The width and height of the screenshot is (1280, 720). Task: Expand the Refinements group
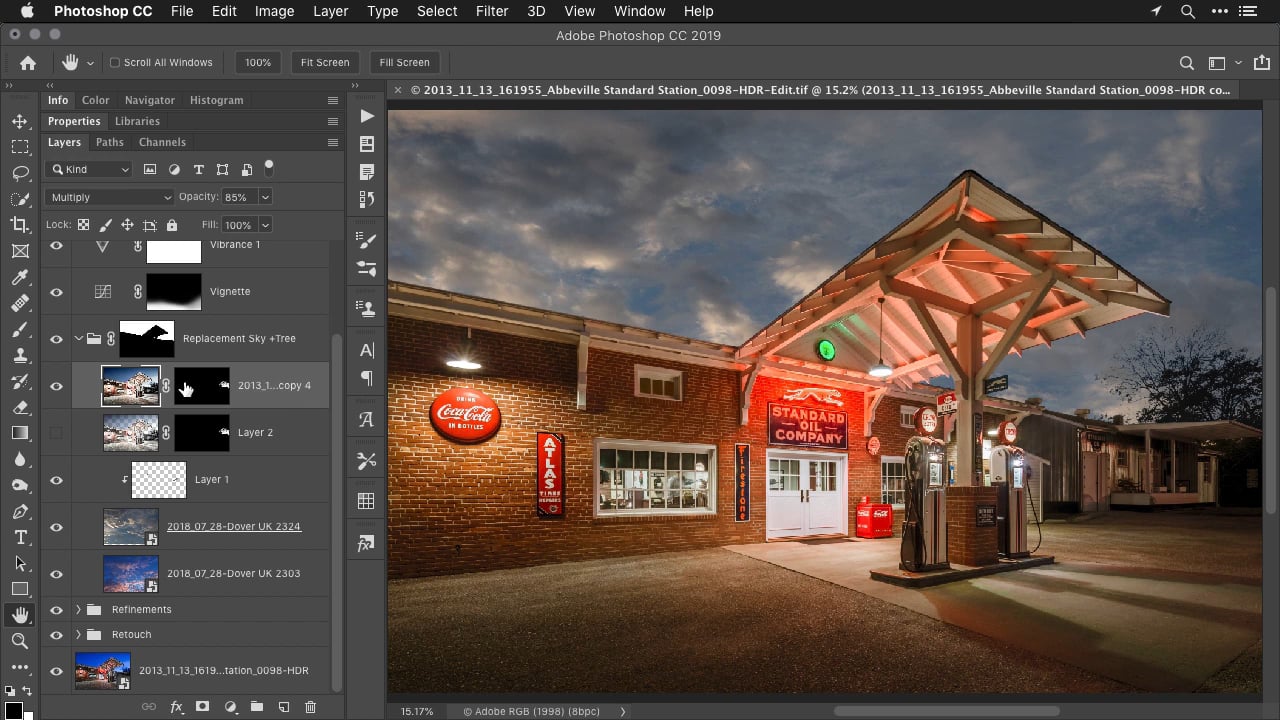tap(79, 610)
